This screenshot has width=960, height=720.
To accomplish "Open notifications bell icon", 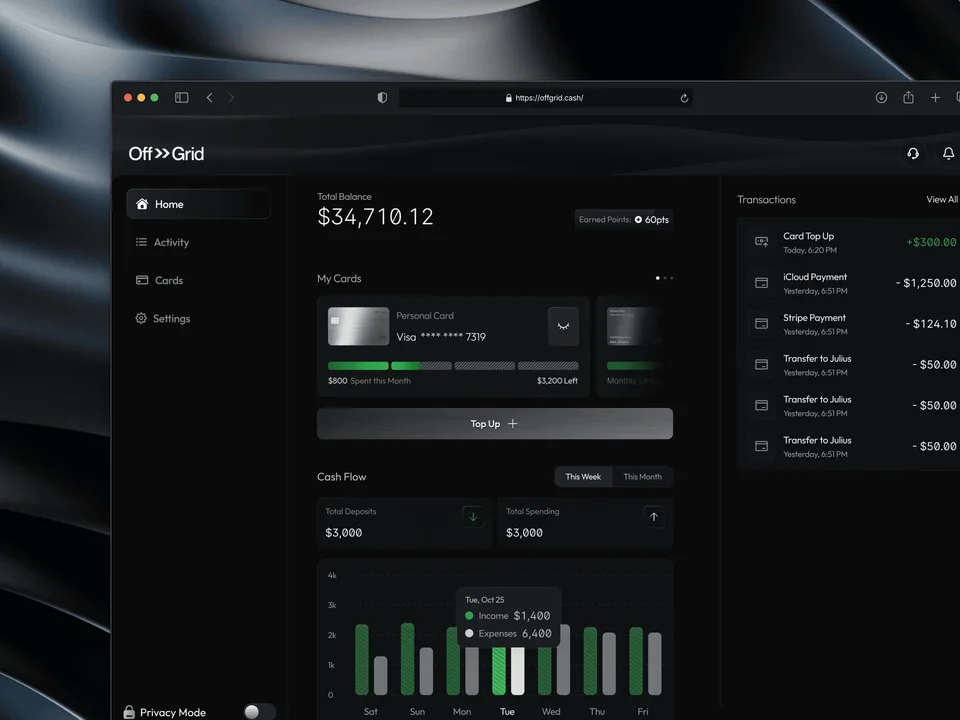I will click(x=948, y=153).
